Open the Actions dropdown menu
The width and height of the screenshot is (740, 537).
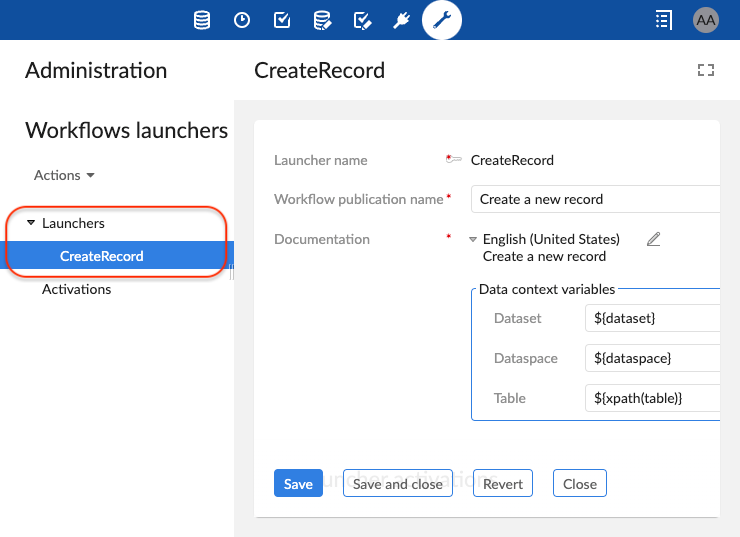tap(64, 175)
